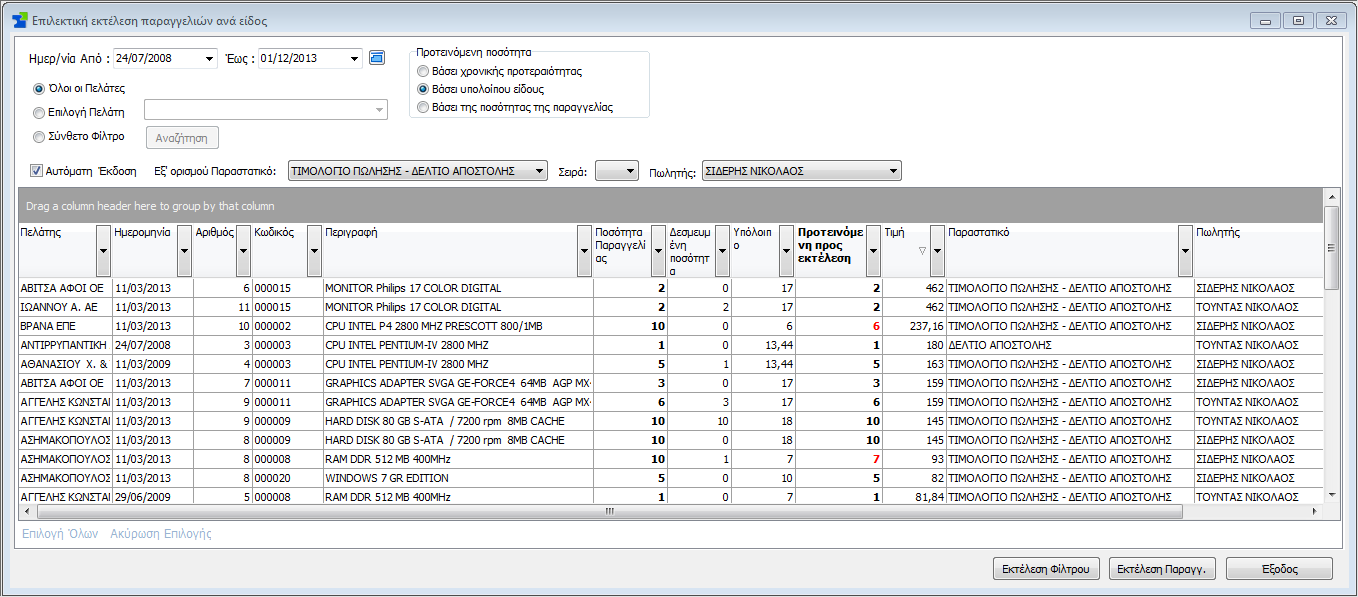
Task: Open the Ημερ/νία Από date dropdown
Action: tap(209, 59)
